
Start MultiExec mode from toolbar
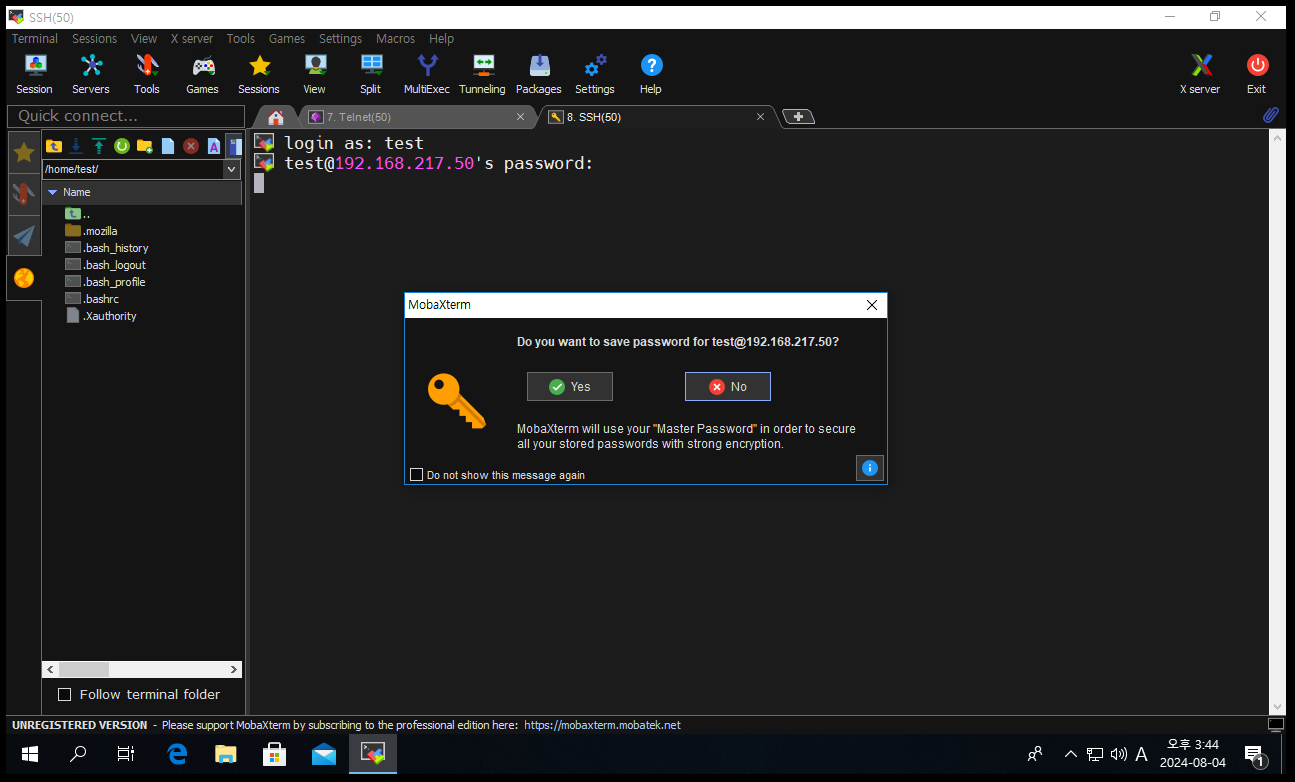click(427, 75)
